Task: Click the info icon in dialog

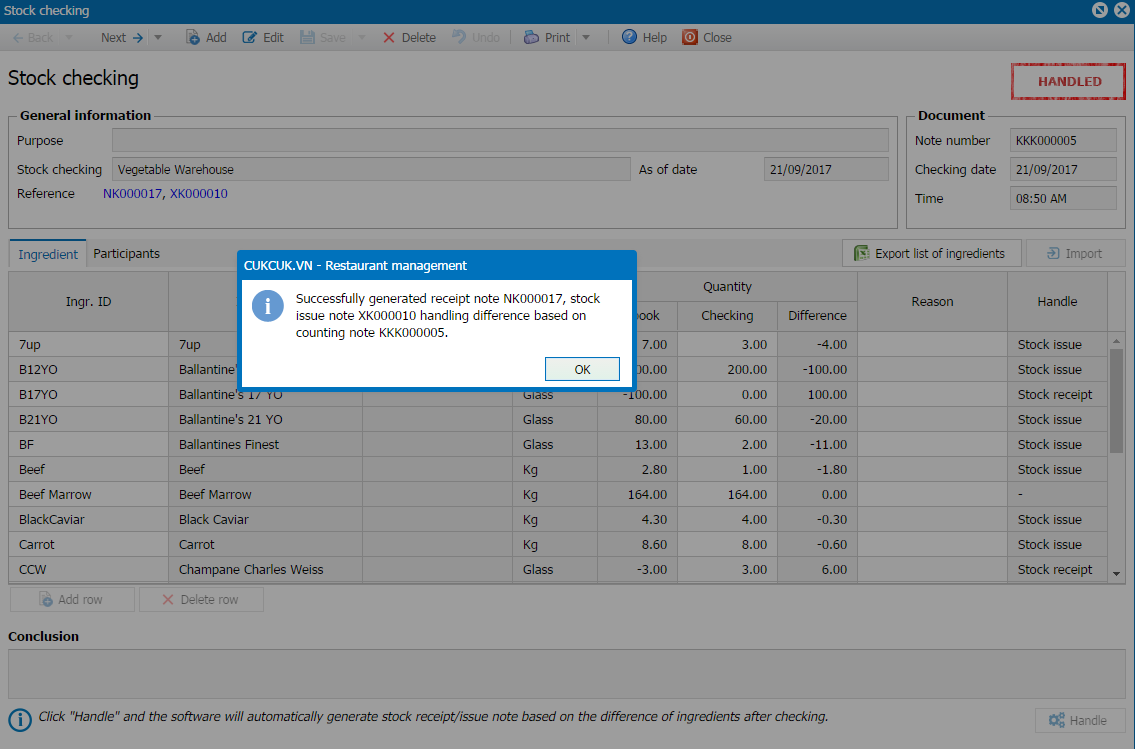Action: [x=267, y=307]
